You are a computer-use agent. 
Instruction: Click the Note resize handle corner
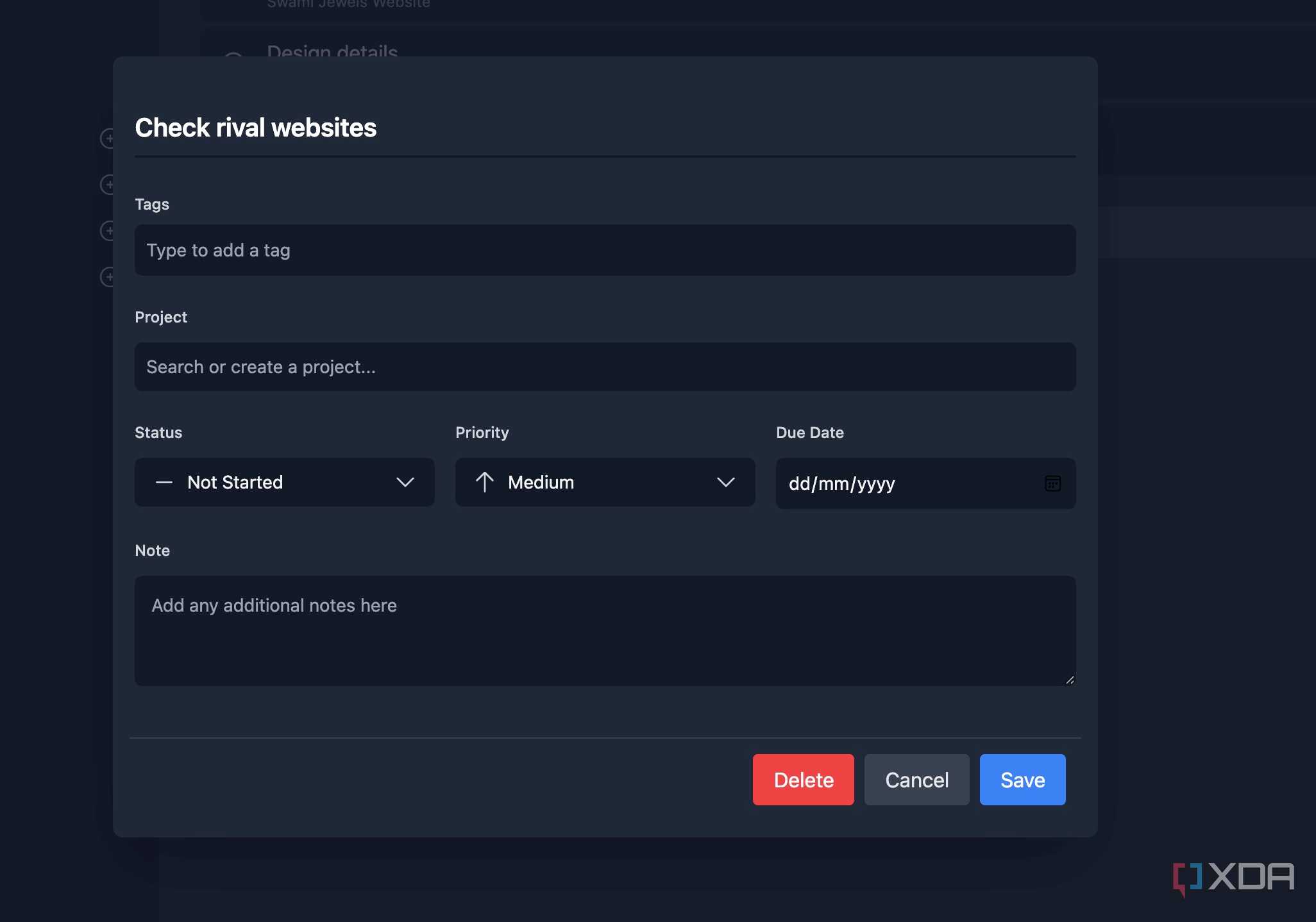pyautogui.click(x=1070, y=680)
